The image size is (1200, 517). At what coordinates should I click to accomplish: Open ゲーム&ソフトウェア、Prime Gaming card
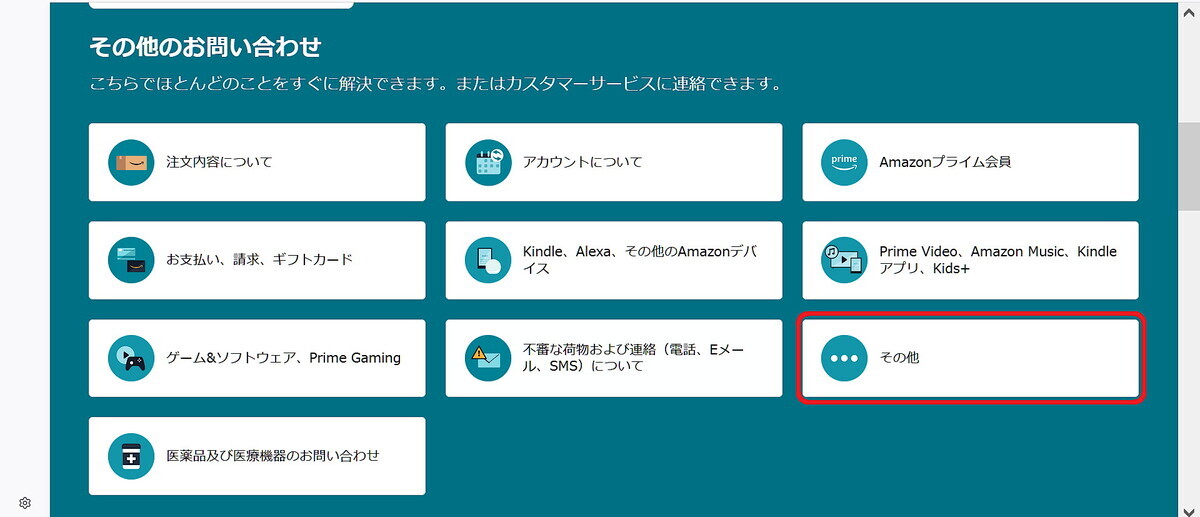coord(257,358)
